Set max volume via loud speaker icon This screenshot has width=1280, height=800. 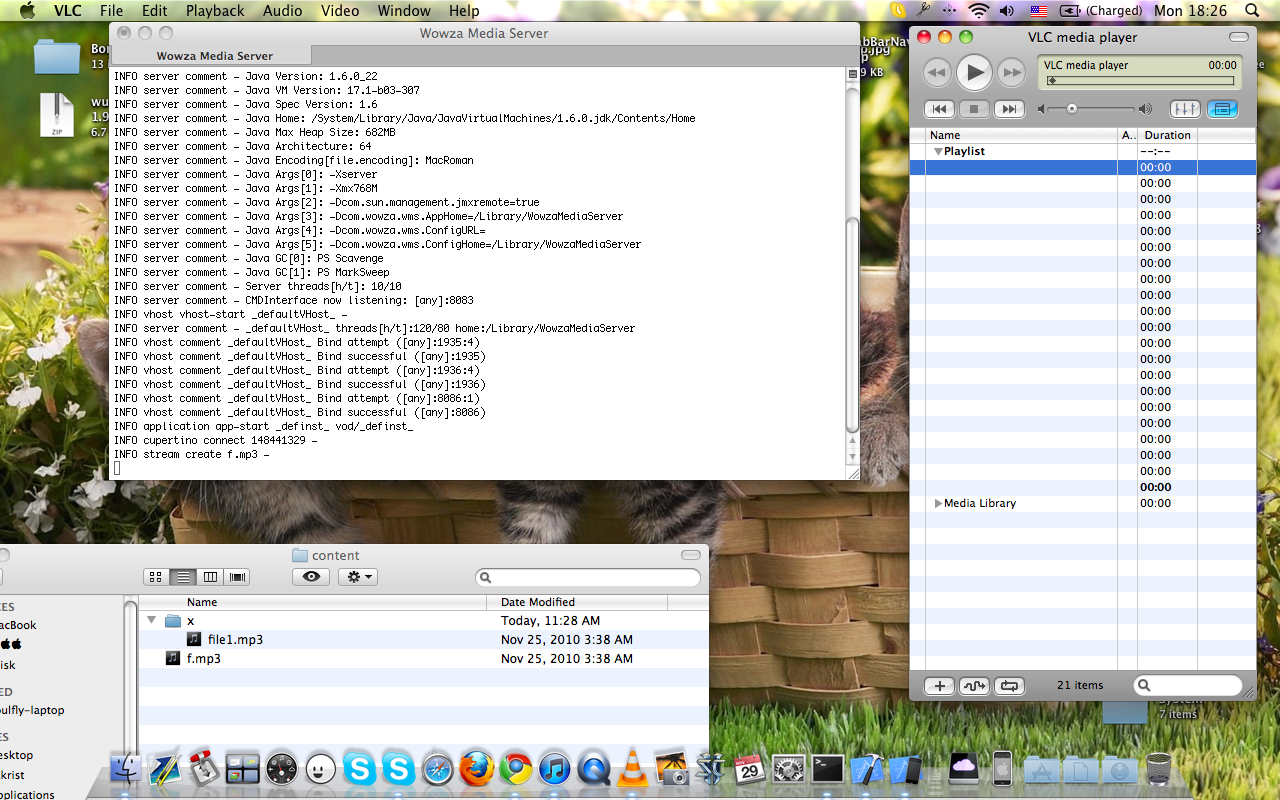[1145, 109]
